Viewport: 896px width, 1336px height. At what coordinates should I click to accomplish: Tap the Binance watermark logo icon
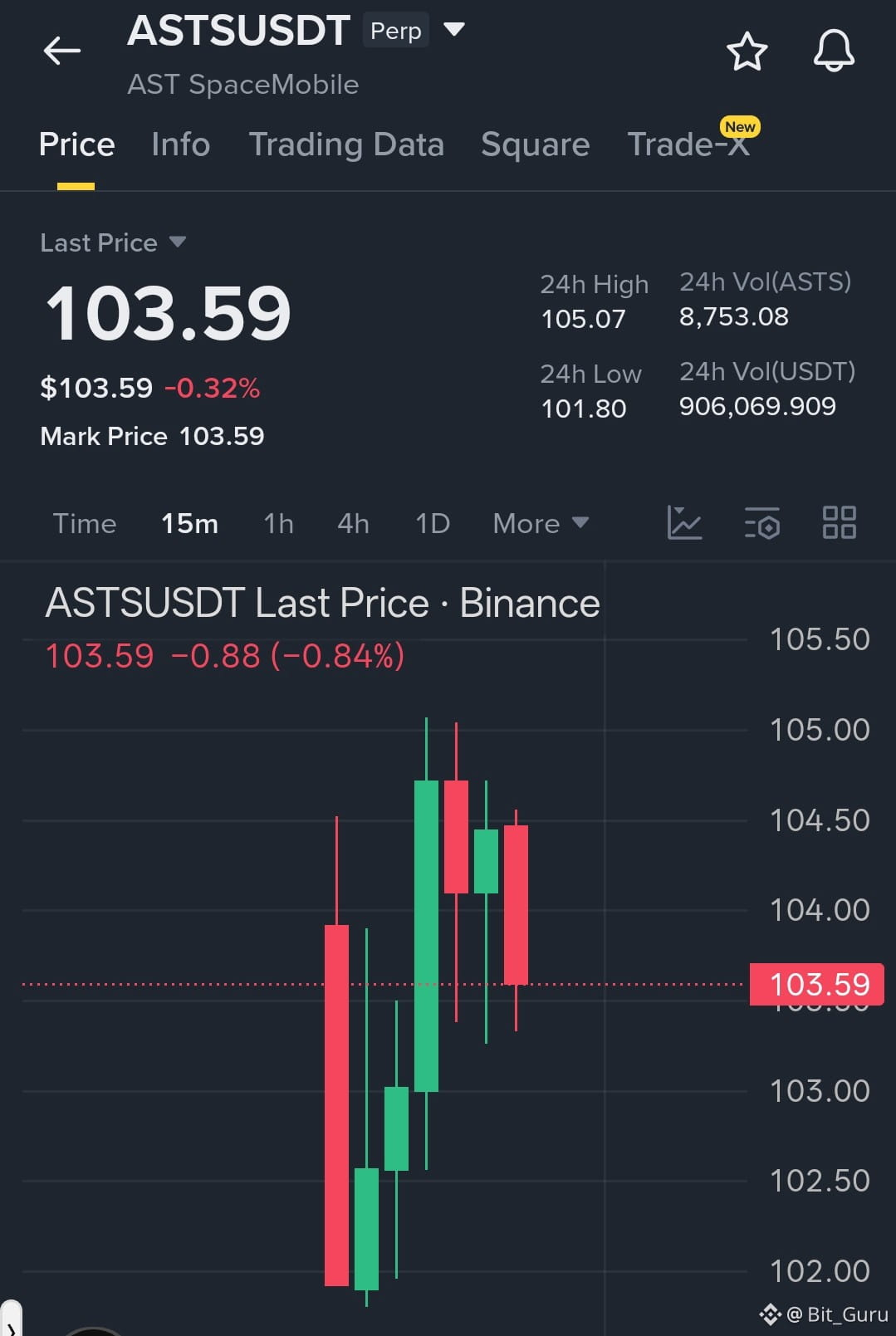(x=770, y=1314)
